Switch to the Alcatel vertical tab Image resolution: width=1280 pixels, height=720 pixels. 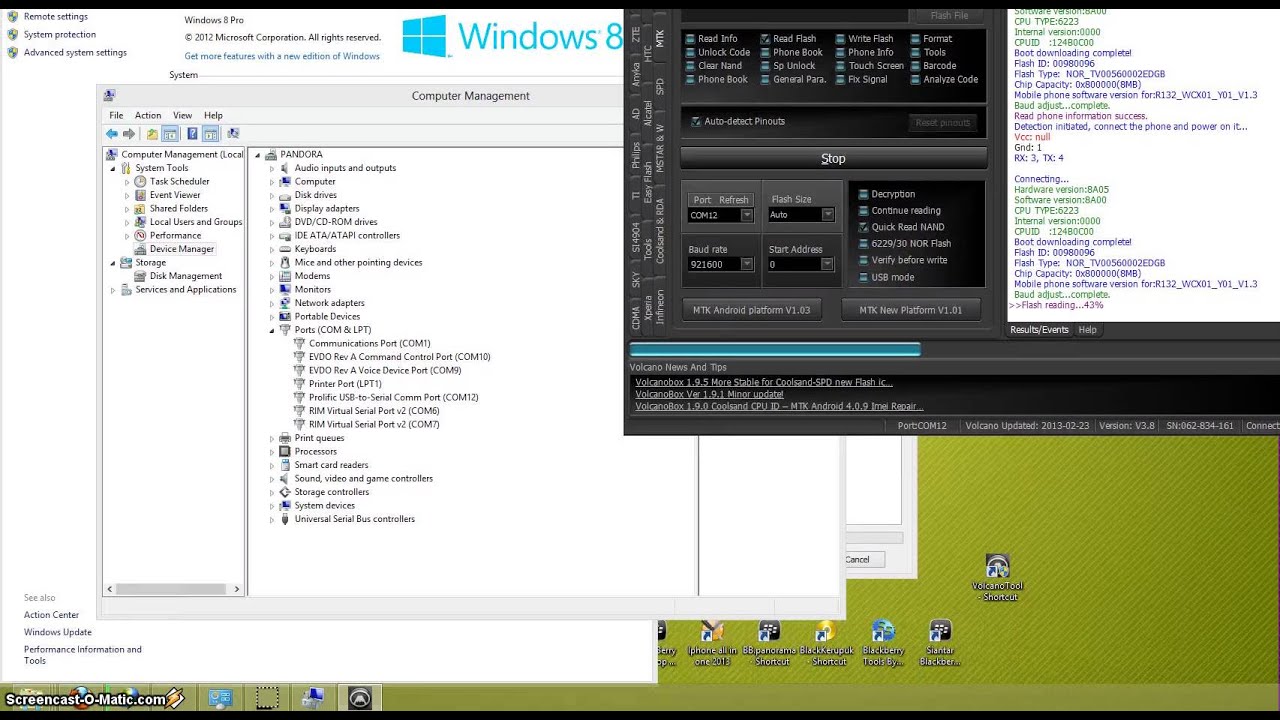click(647, 113)
